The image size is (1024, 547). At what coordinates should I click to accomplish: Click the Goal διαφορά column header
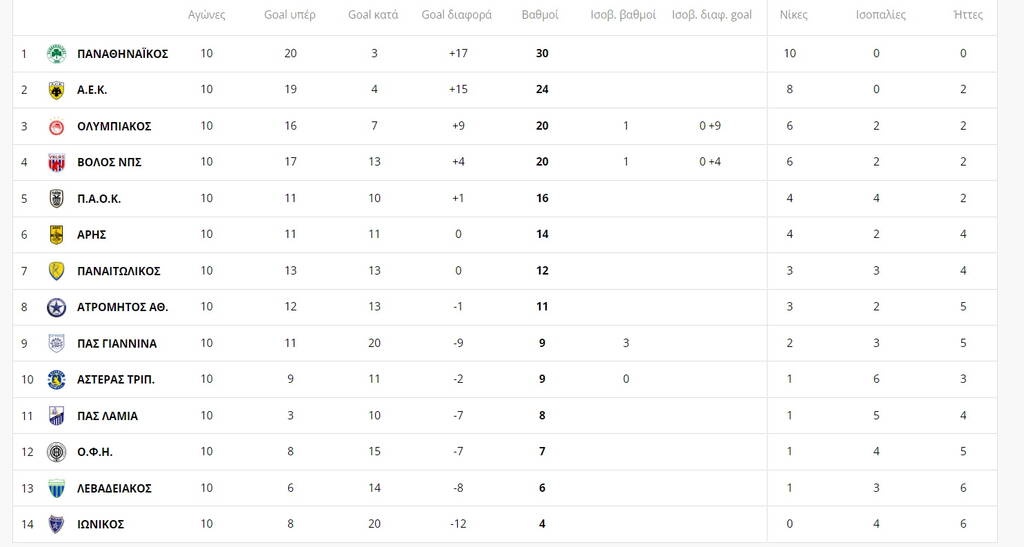coord(456,16)
